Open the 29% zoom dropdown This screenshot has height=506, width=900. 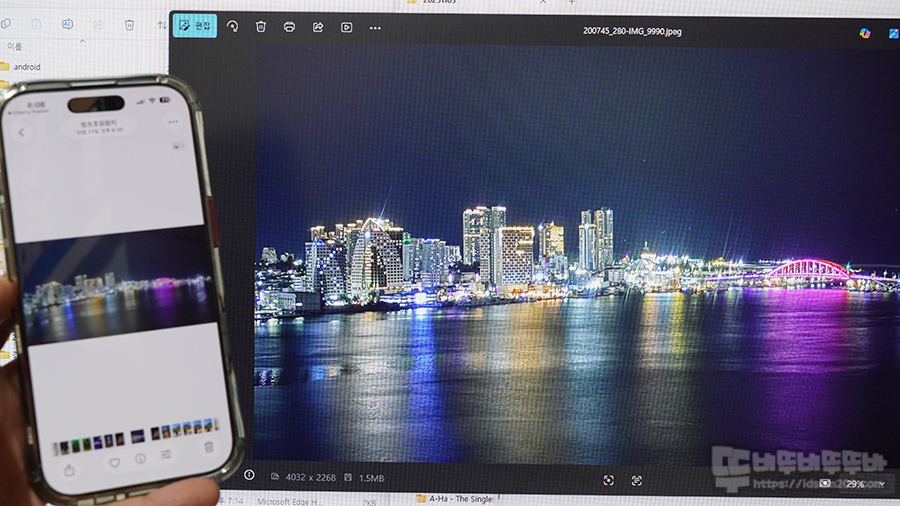click(x=865, y=484)
